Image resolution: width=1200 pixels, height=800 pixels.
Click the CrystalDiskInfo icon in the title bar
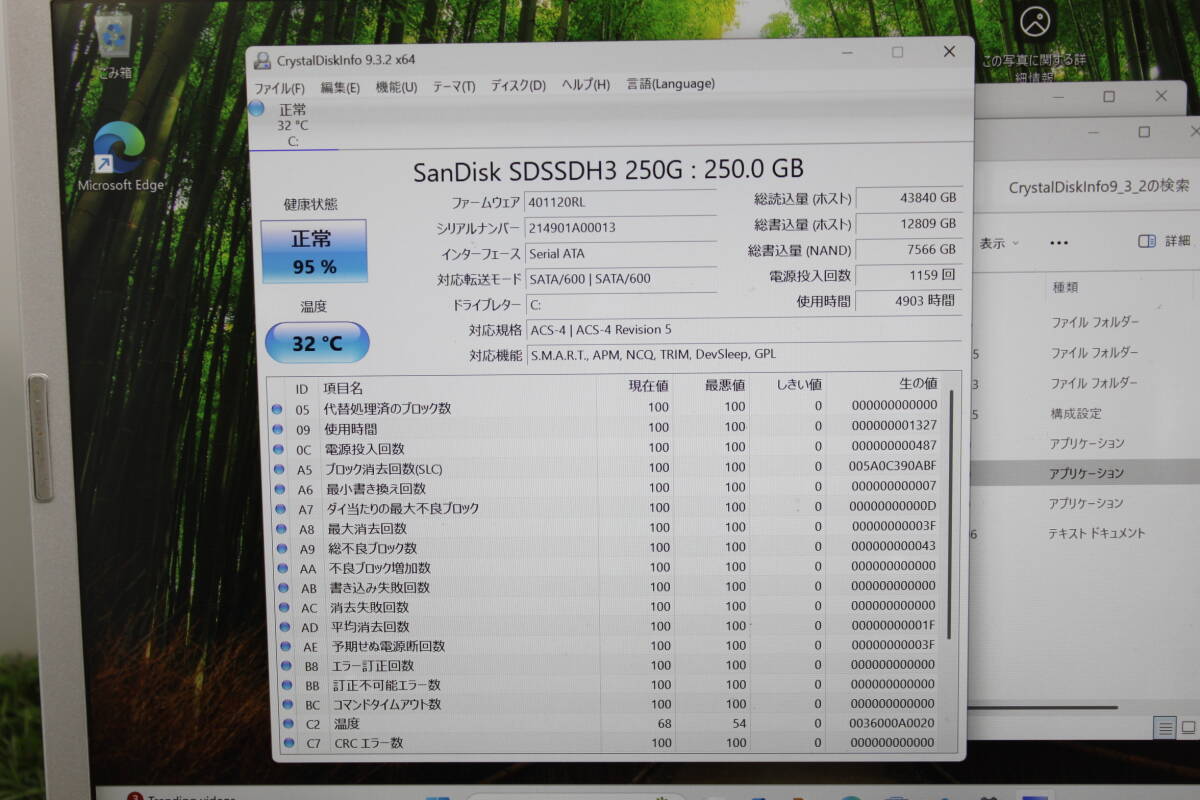click(262, 59)
